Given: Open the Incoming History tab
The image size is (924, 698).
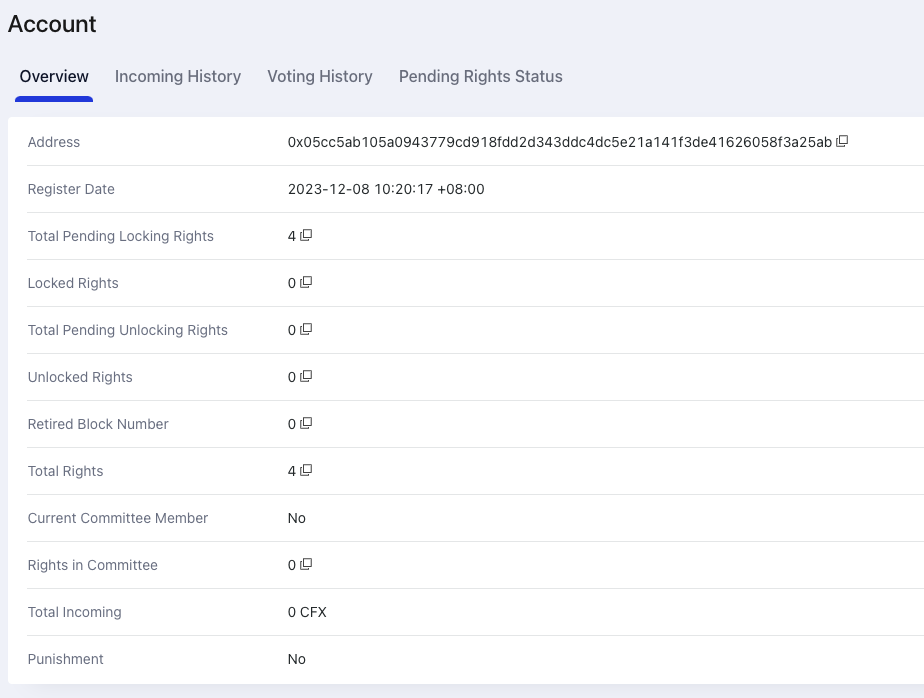Looking at the screenshot, I should (178, 77).
